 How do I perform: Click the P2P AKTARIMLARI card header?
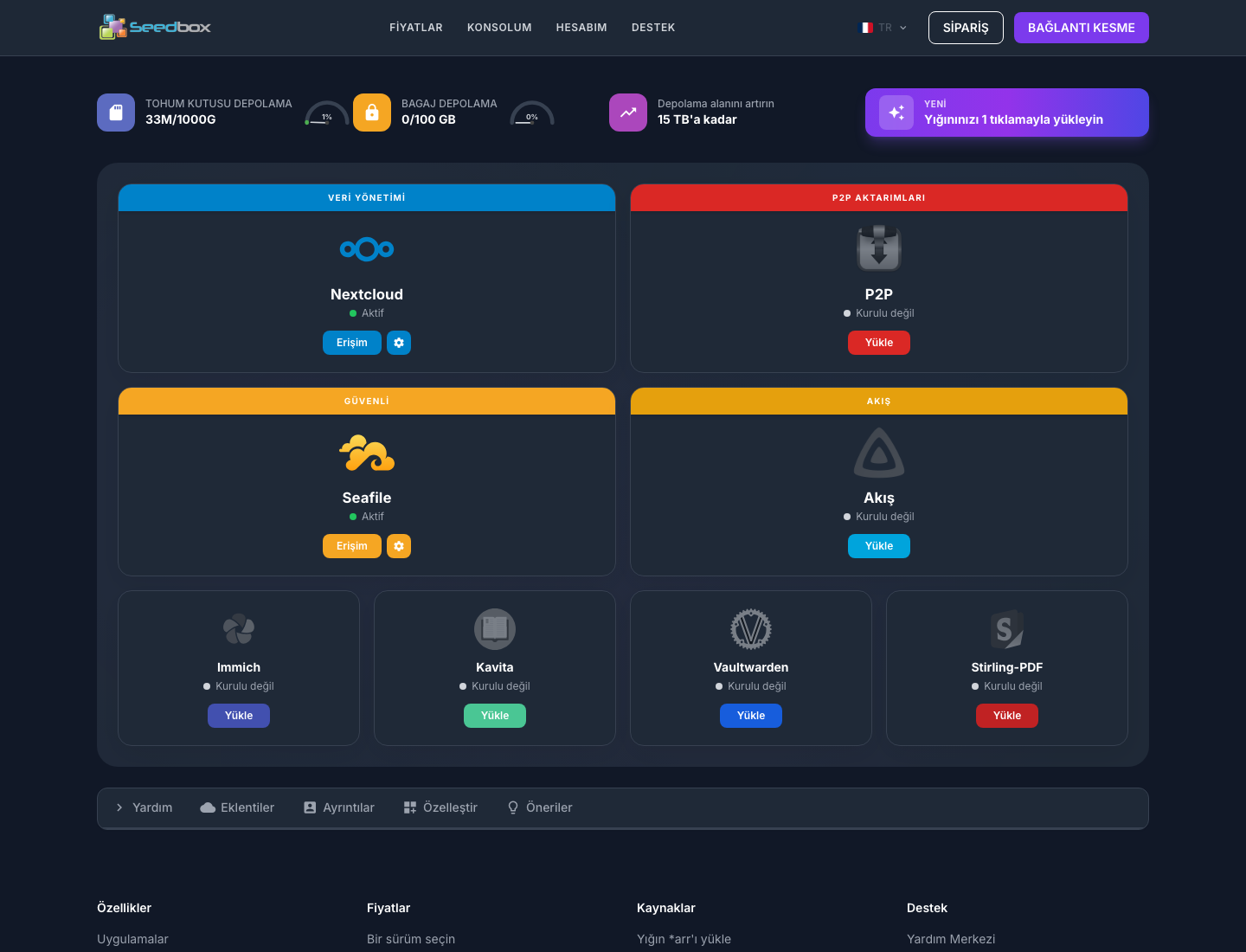click(879, 197)
